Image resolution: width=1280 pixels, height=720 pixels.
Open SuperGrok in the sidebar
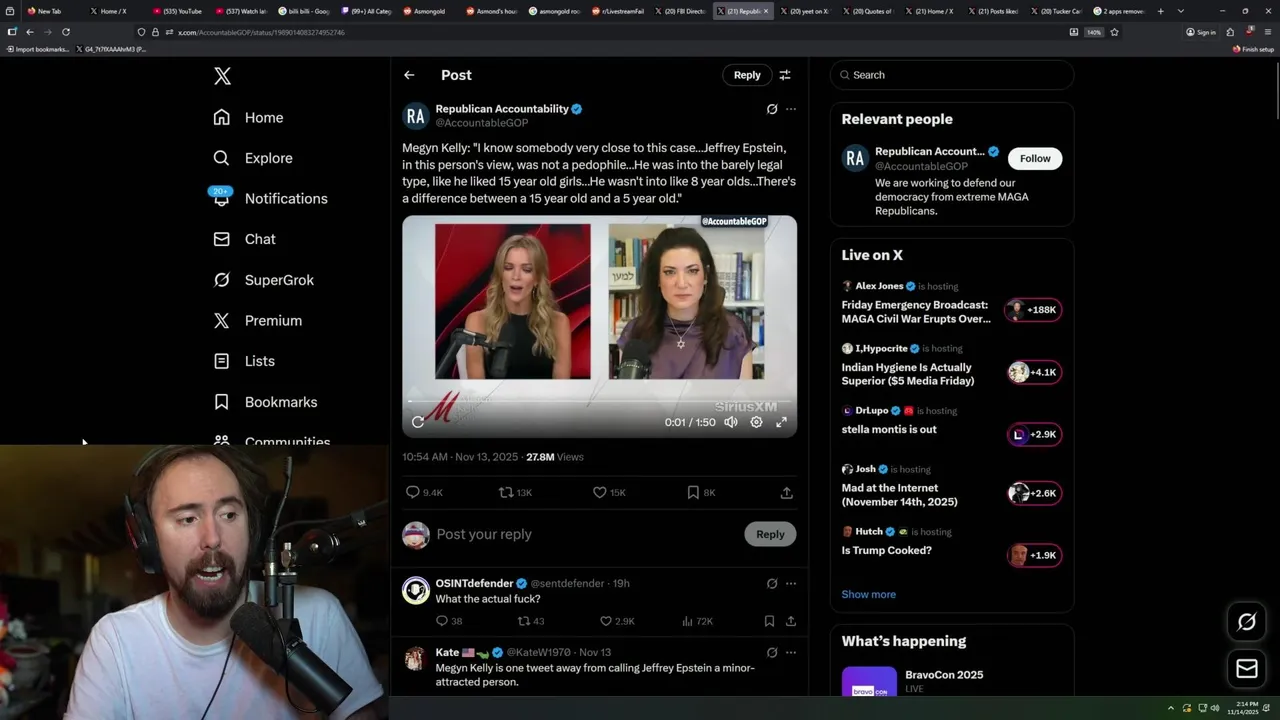click(x=264, y=280)
